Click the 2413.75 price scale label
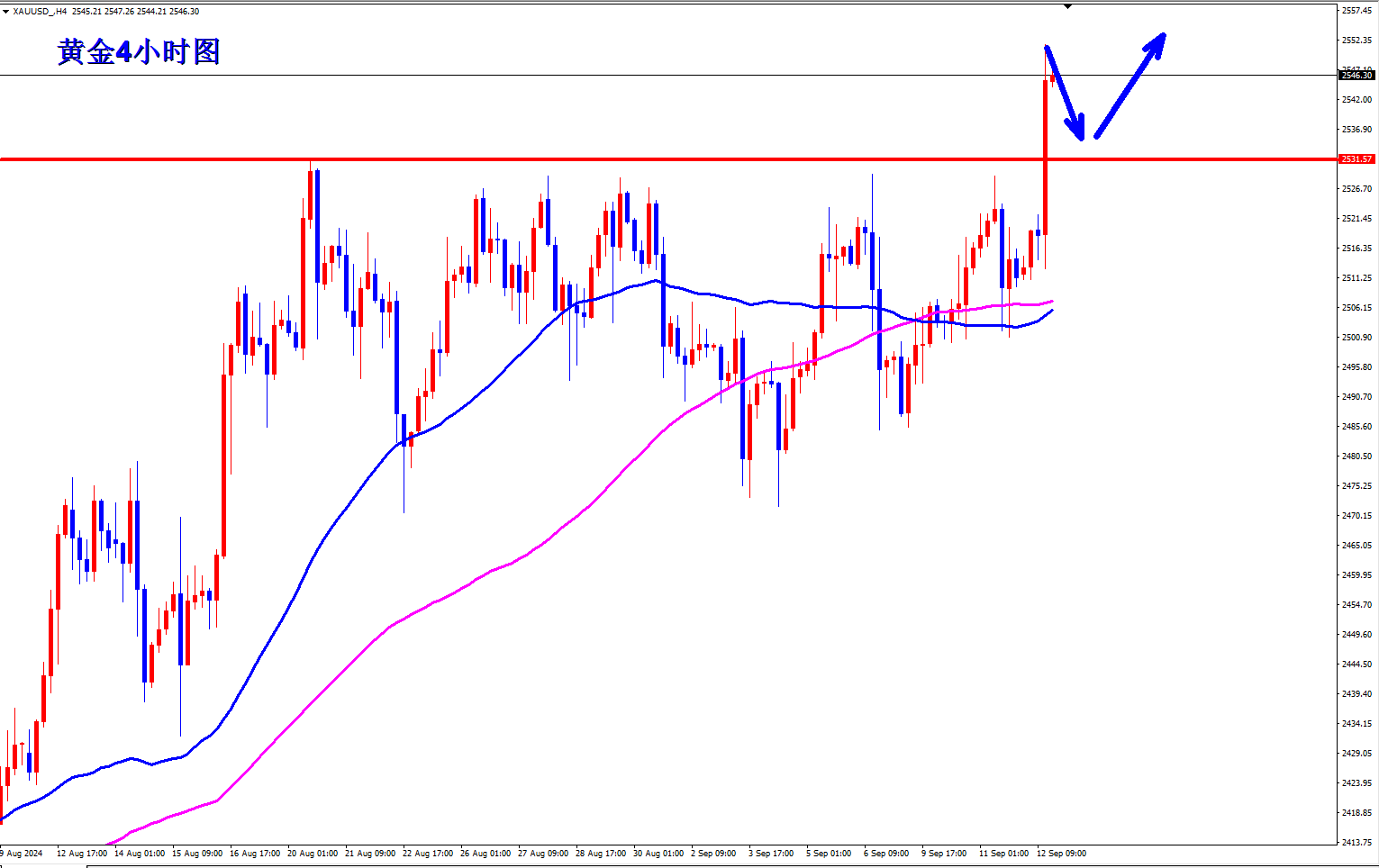This screenshot has width=1379, height=868. 1356,843
